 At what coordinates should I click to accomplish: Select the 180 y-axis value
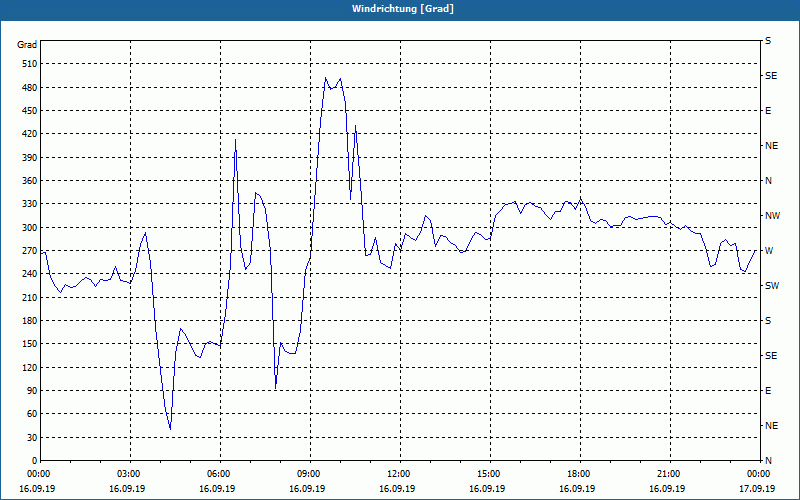[29, 321]
